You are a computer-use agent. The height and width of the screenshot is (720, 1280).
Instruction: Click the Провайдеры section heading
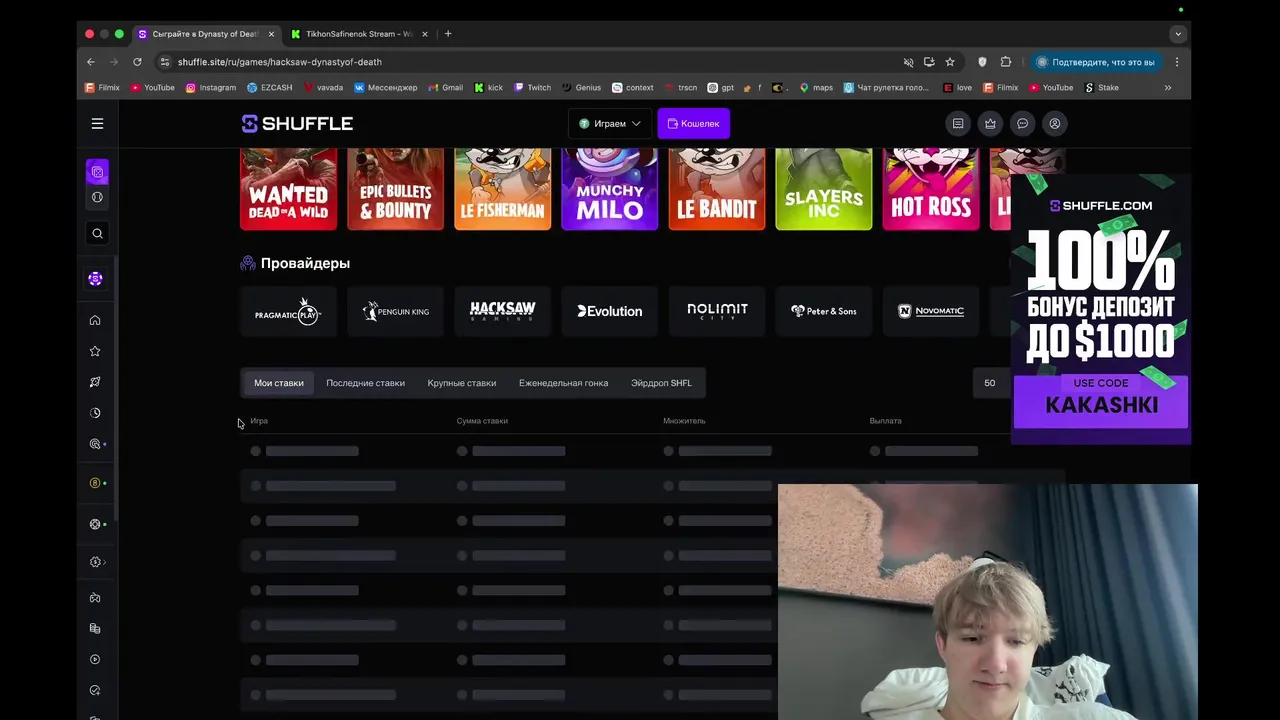[x=305, y=264]
